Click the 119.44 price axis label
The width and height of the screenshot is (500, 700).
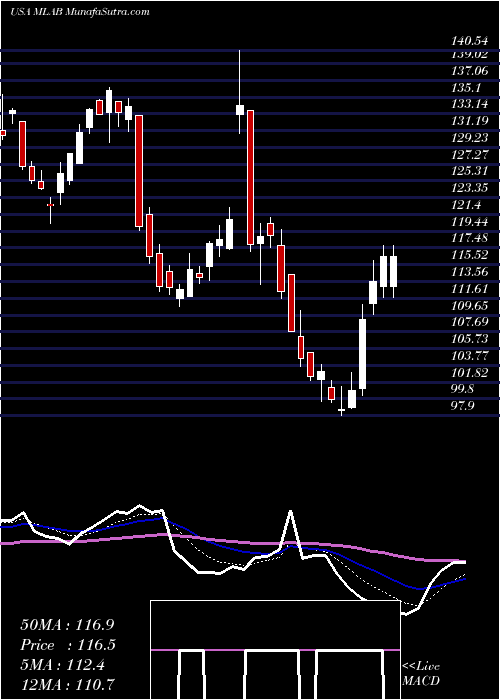point(469,222)
